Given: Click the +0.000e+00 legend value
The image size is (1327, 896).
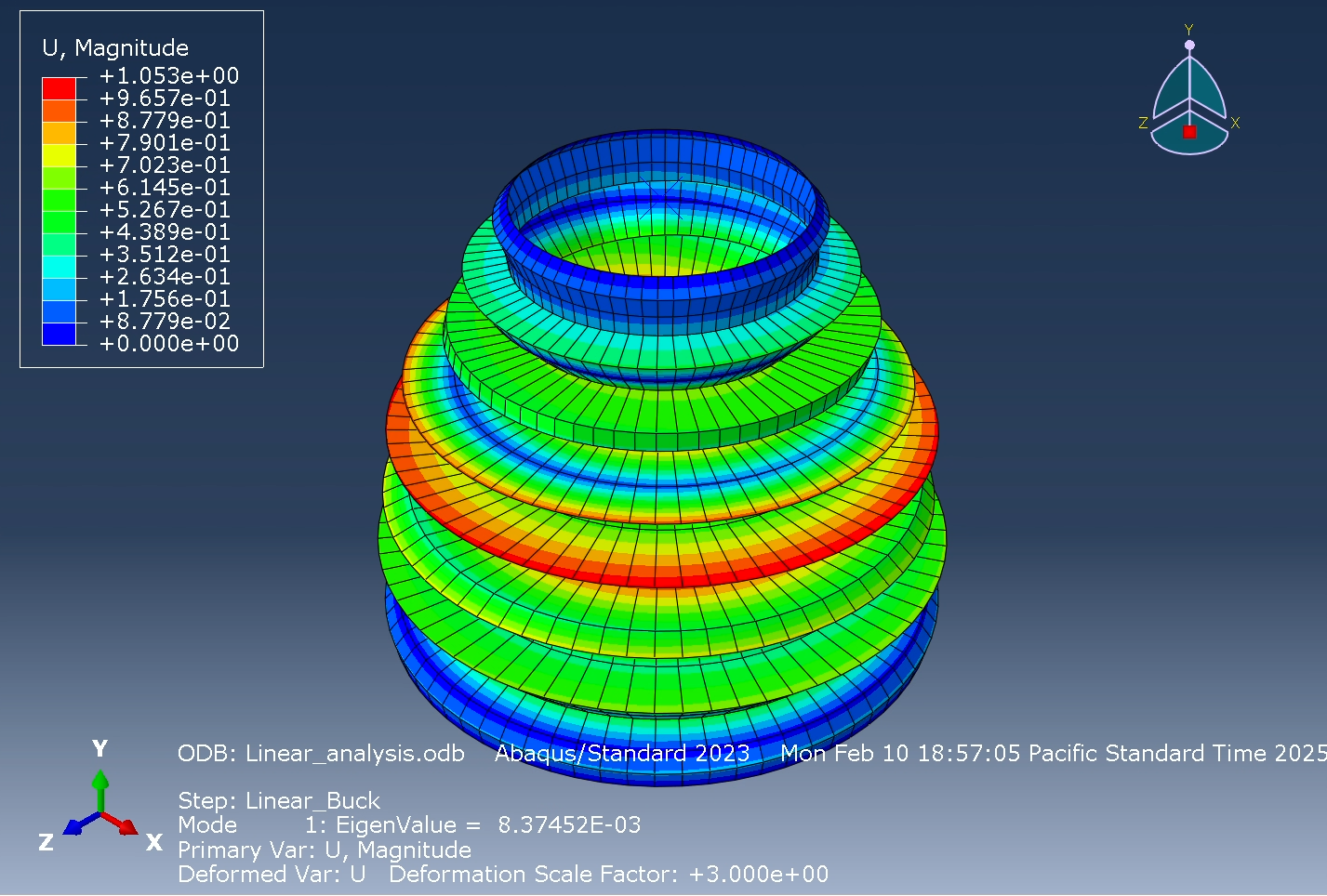Looking at the screenshot, I should (168, 343).
